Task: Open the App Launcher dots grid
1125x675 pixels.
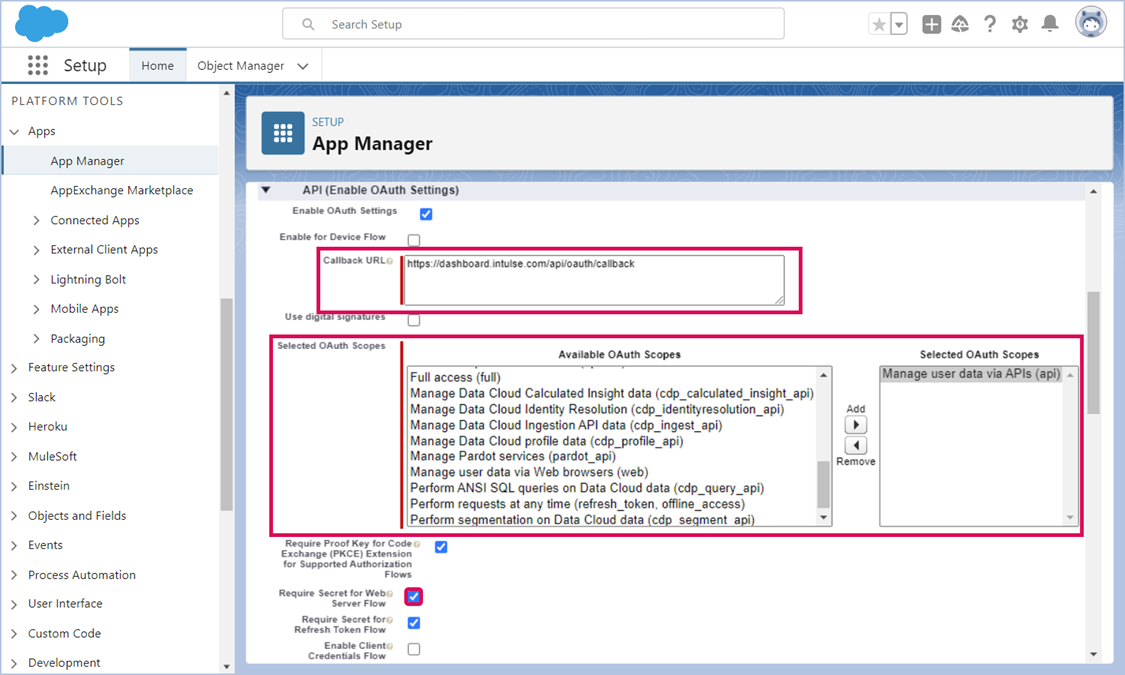Action: click(37, 65)
